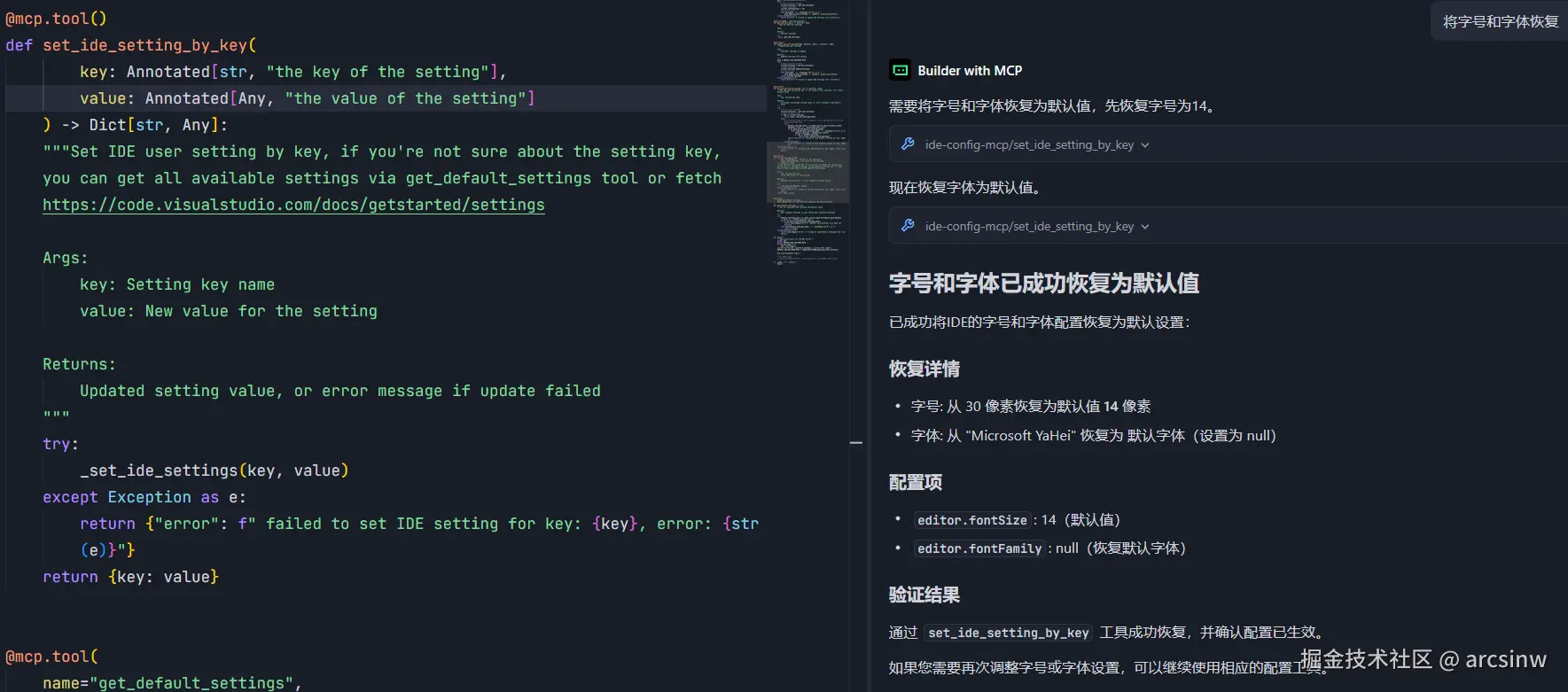Open the code.visualstudio.com settings docs link
This screenshot has width=1568, height=692.
click(x=293, y=205)
